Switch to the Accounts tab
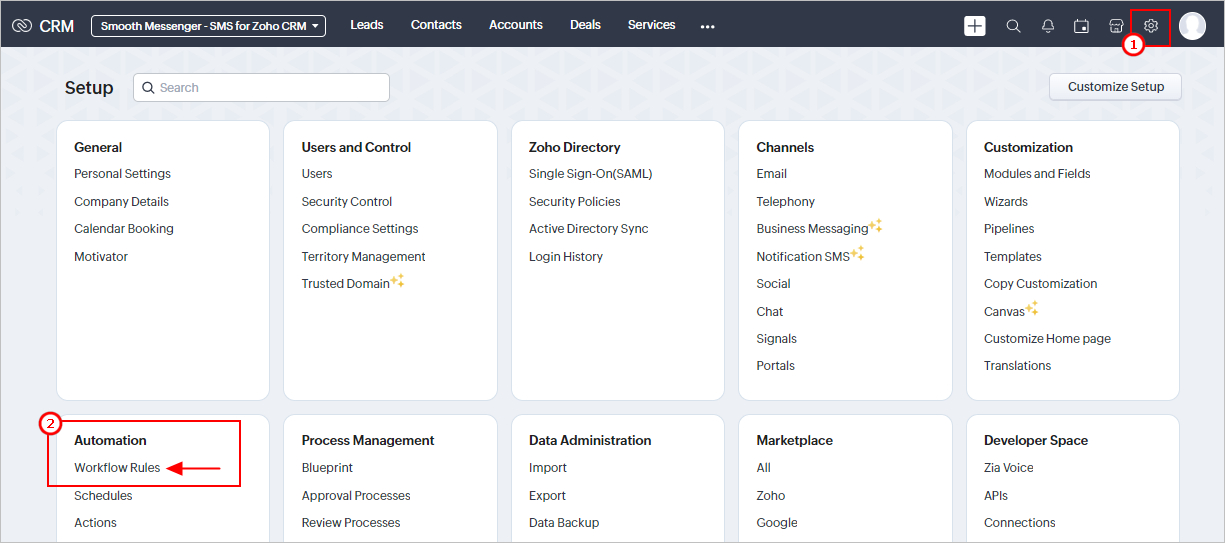This screenshot has height=543, width=1225. click(516, 25)
